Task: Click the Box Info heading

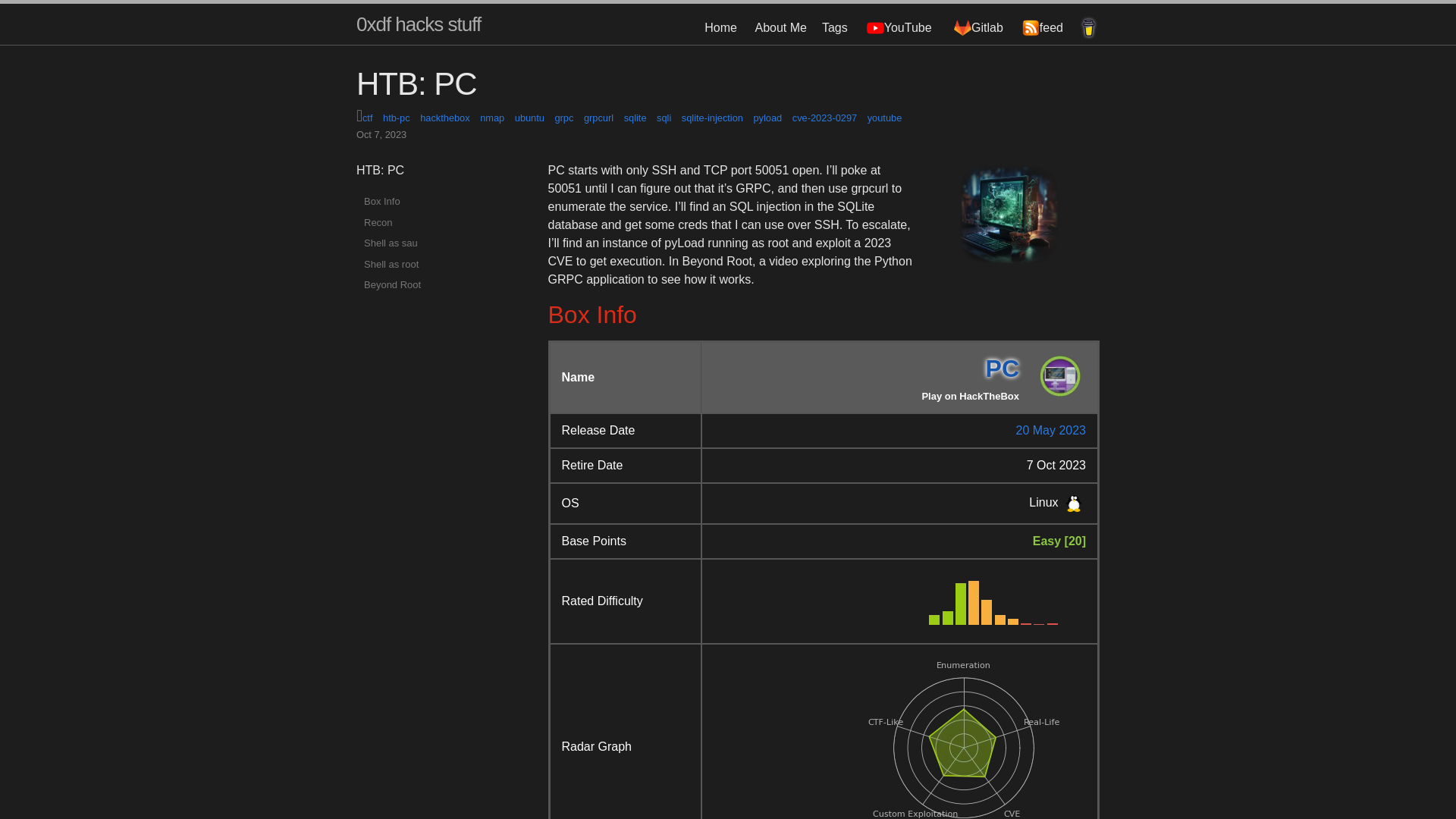Action: (592, 315)
